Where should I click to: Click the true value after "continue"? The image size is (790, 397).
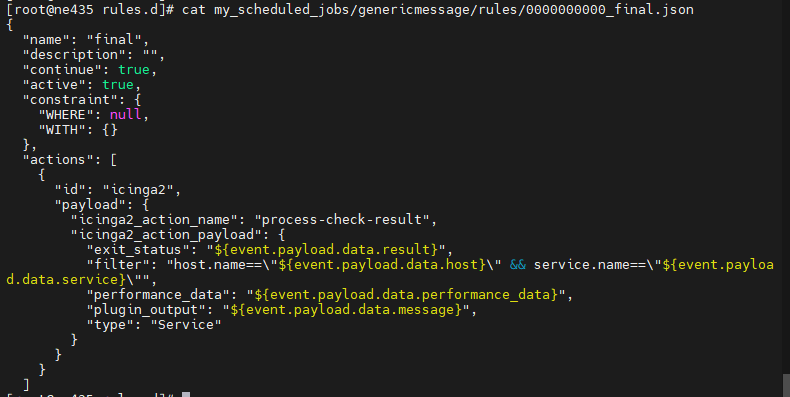(x=134, y=70)
